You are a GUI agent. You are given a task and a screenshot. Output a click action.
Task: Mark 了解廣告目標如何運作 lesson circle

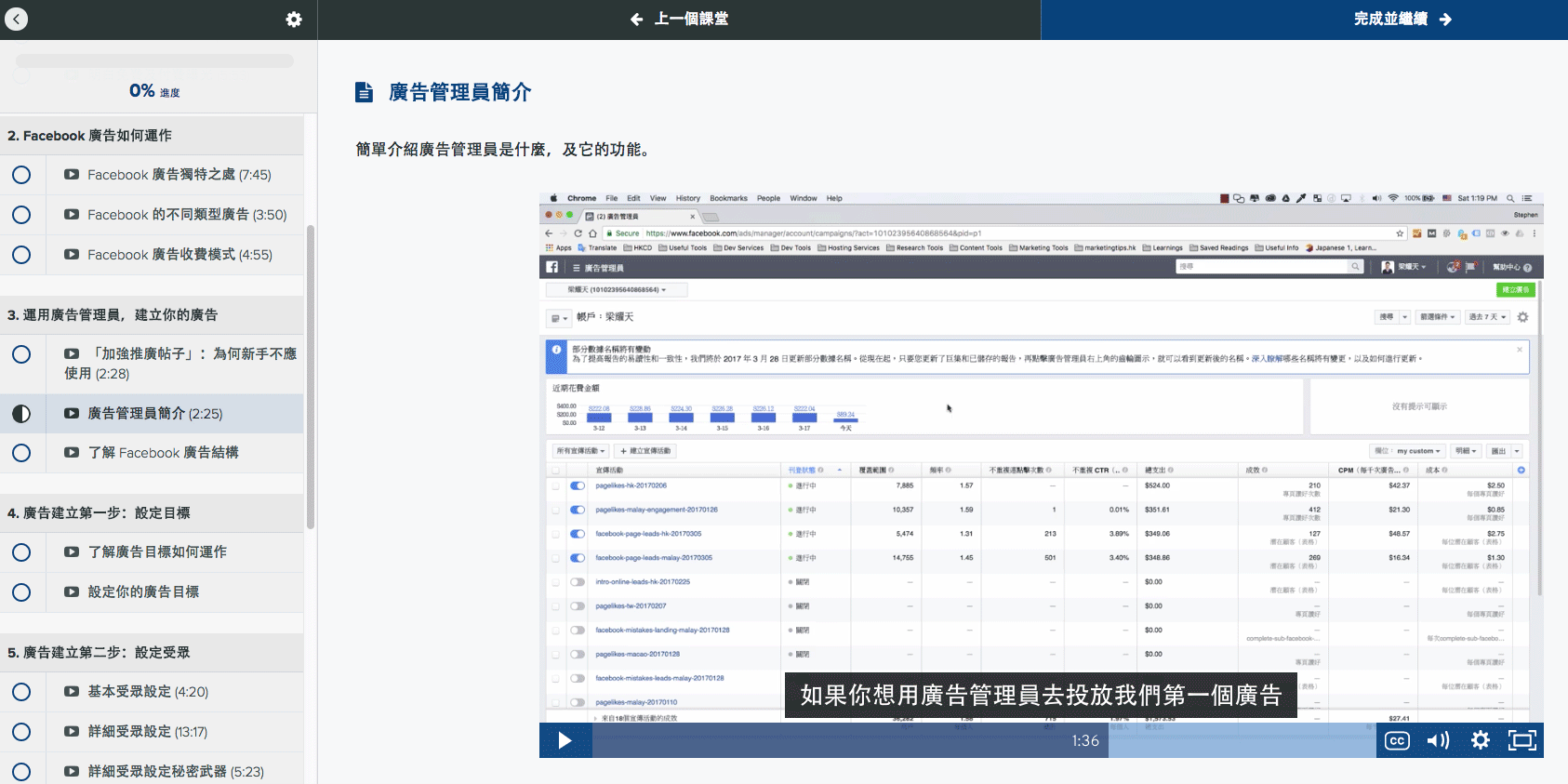click(x=21, y=552)
